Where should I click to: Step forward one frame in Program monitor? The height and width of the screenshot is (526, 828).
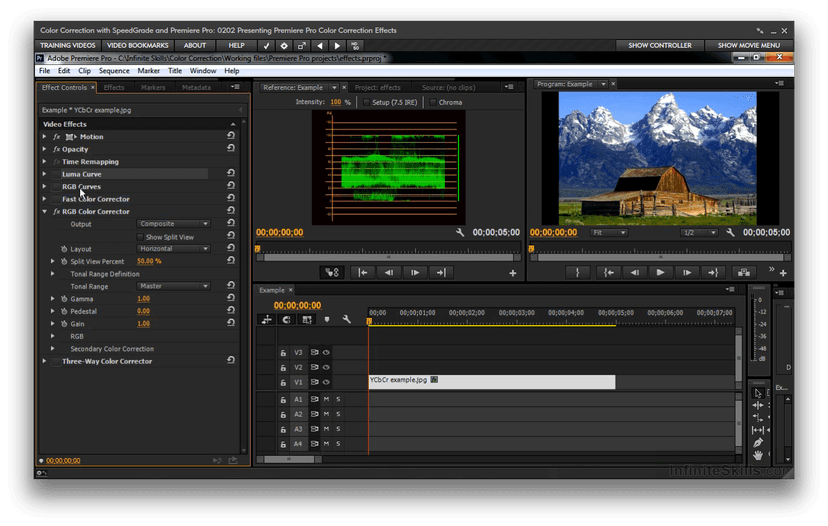coord(686,273)
